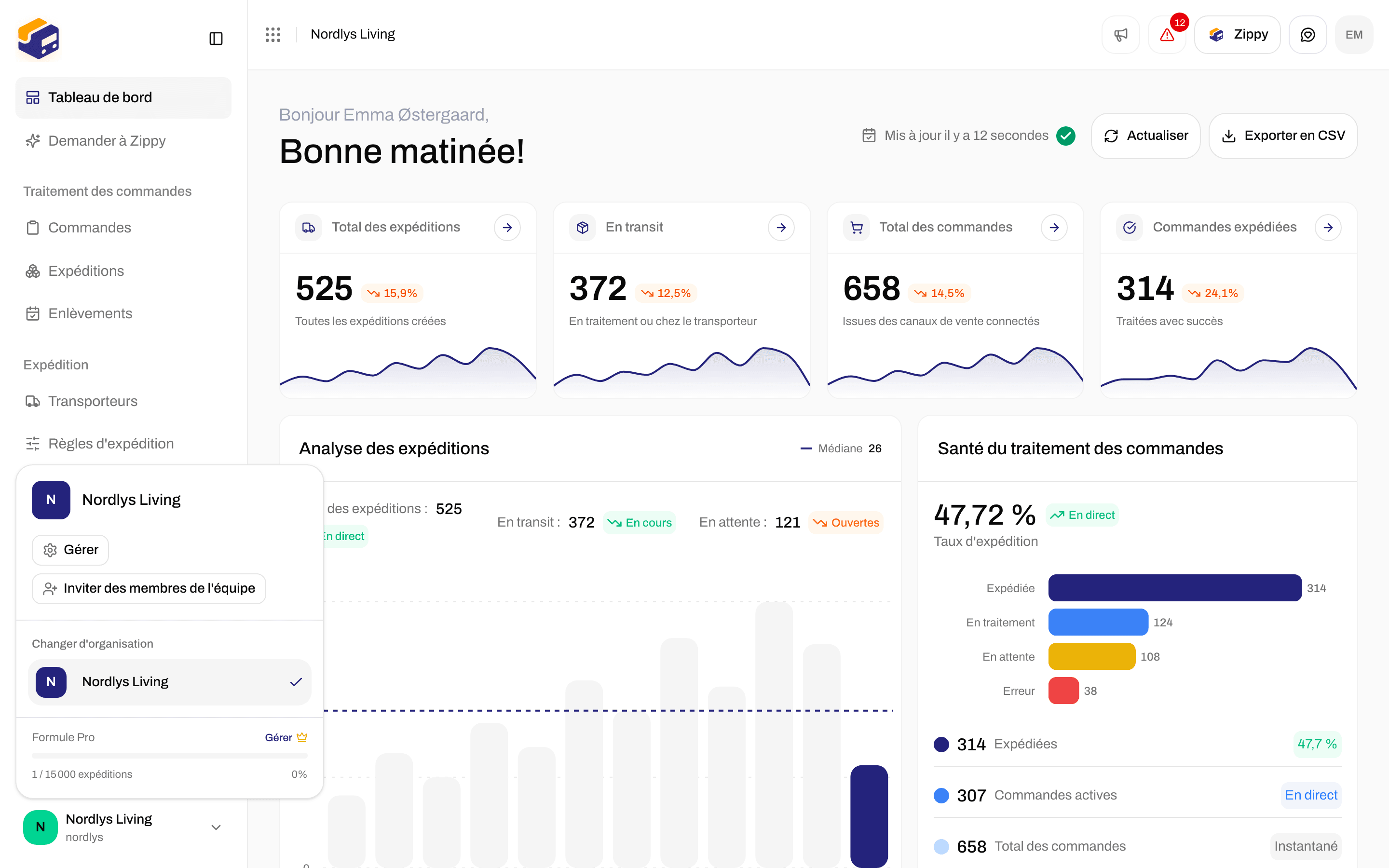Collapse organisation switcher chevron at bottom
The width and height of the screenshot is (1389, 868).
tap(216, 827)
